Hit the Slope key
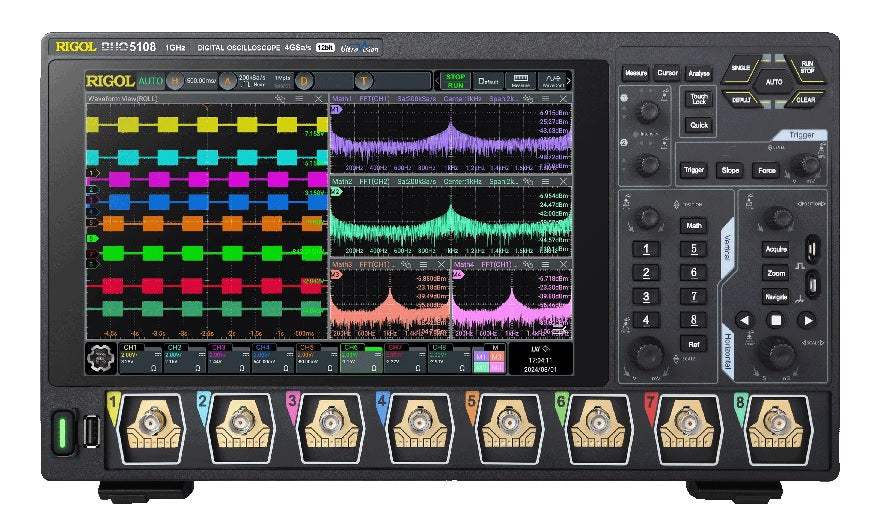Image resolution: width=891 pixels, height=514 pixels. point(730,170)
